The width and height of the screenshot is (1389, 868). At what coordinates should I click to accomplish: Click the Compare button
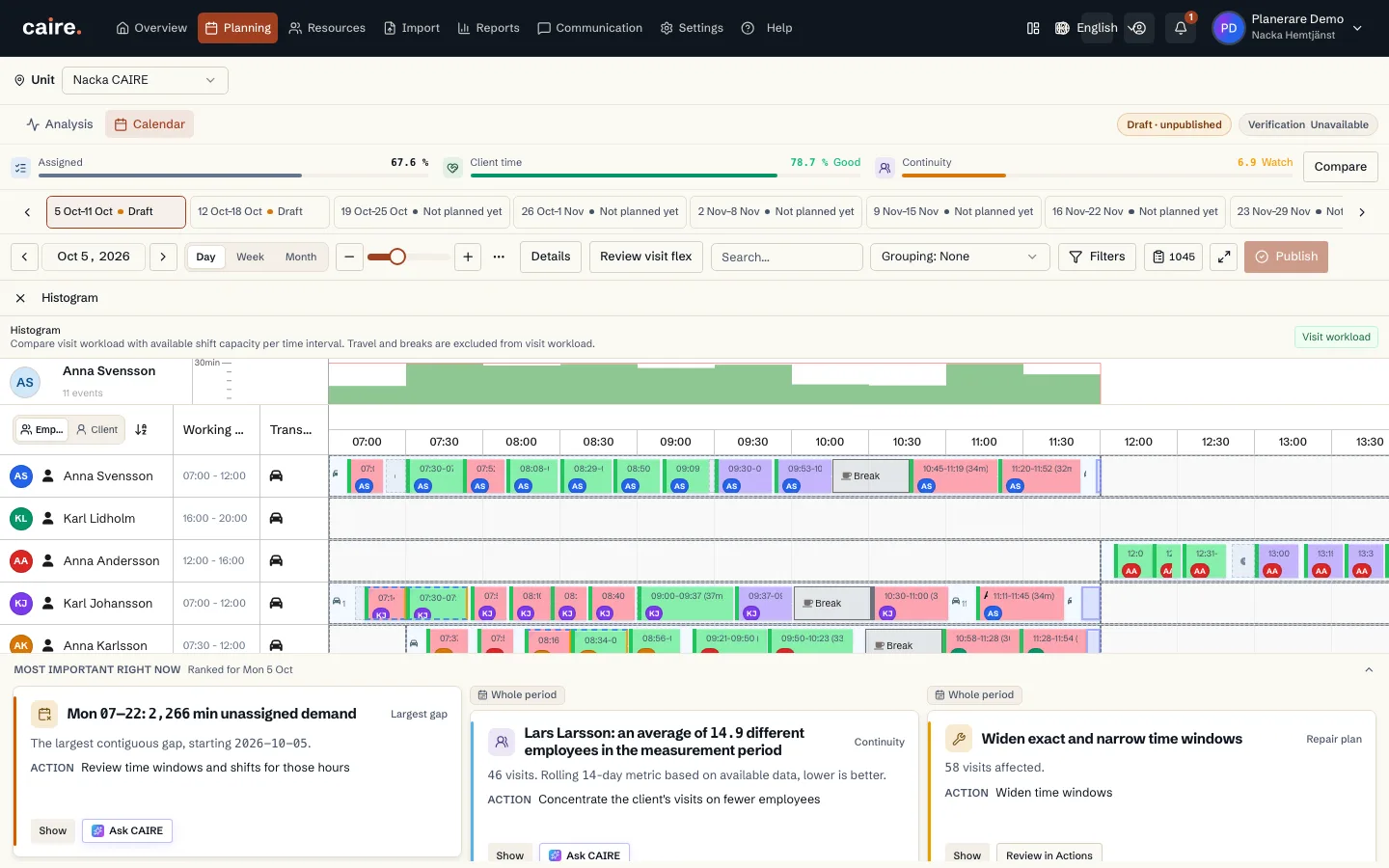(x=1340, y=167)
